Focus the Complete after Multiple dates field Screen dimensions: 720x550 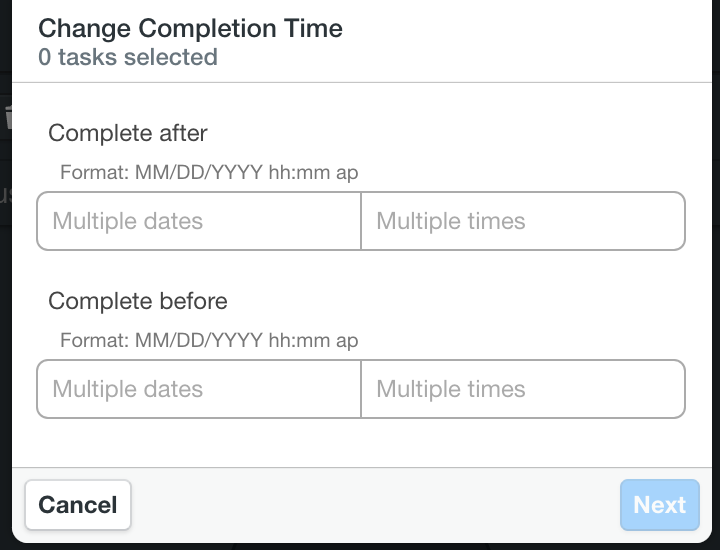coord(199,221)
